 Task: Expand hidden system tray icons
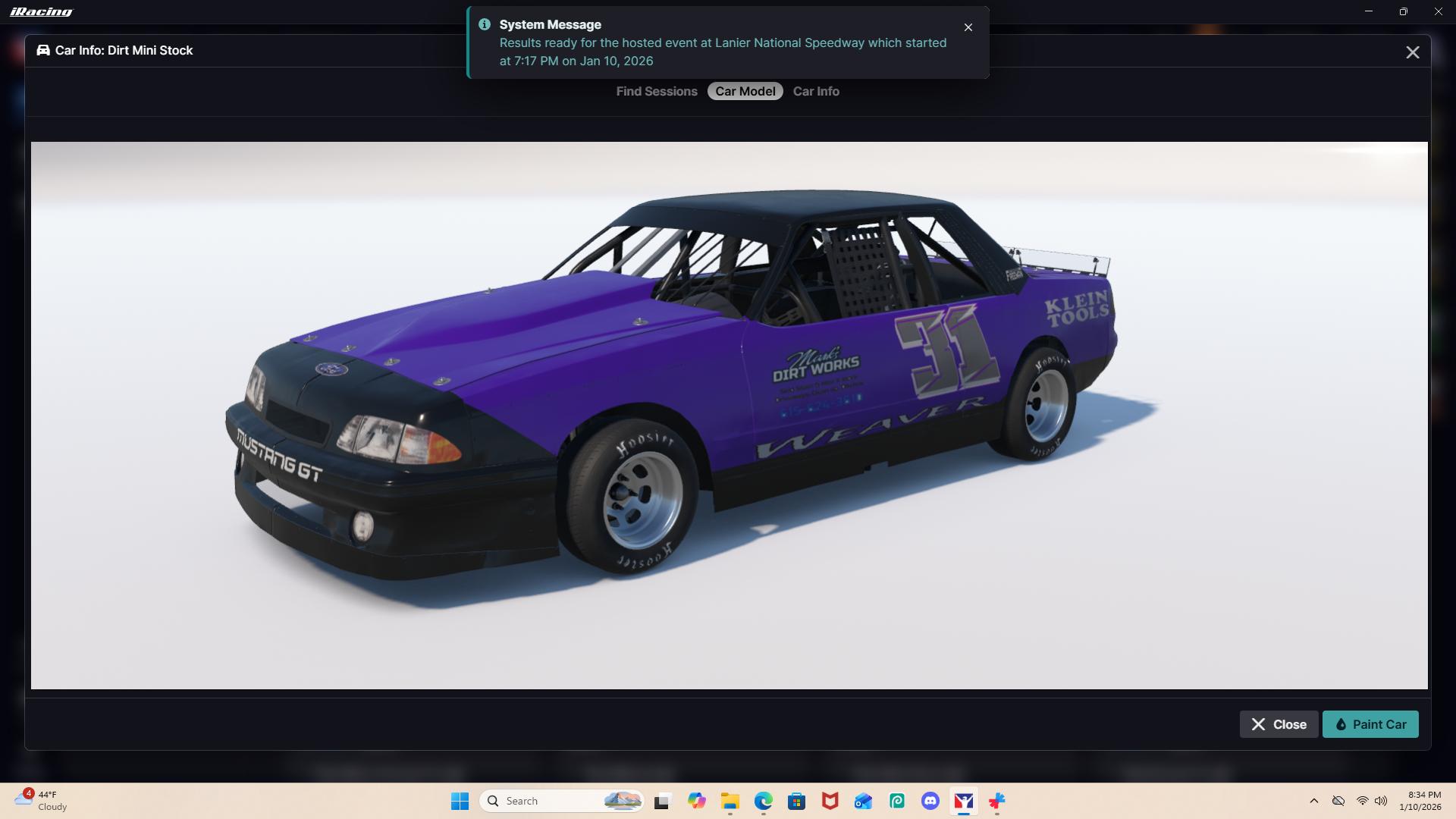click(1313, 801)
